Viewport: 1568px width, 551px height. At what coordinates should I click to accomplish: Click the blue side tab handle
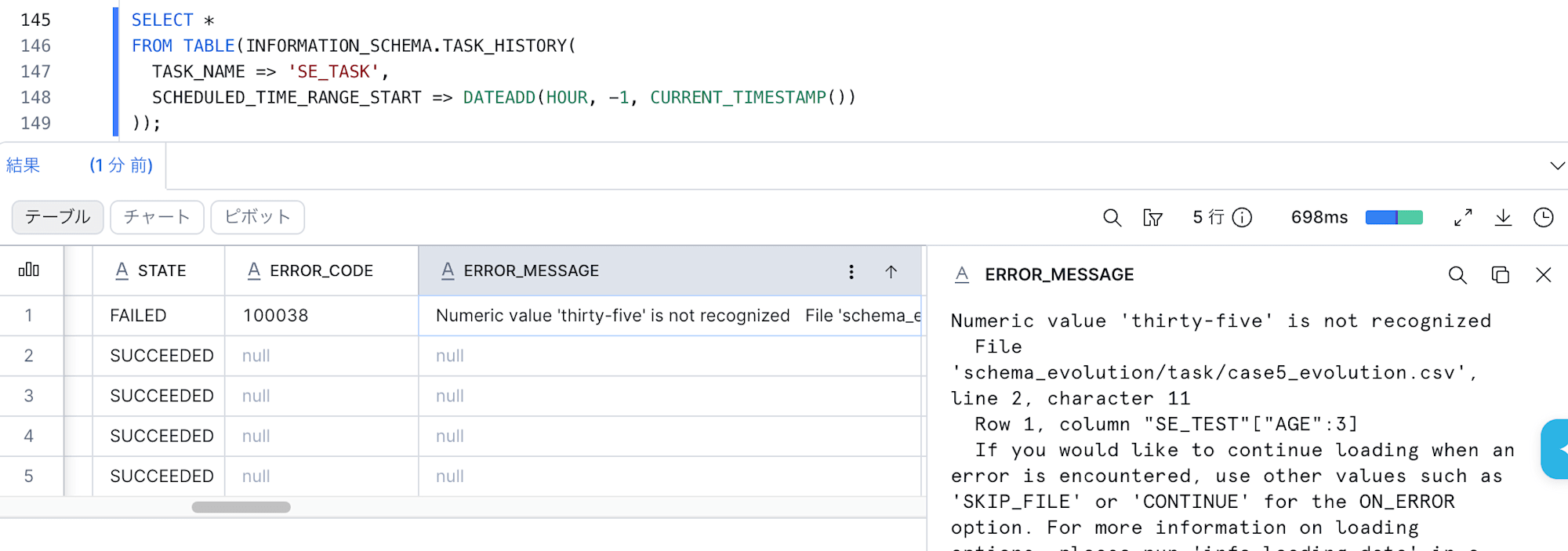pyautogui.click(x=1555, y=449)
